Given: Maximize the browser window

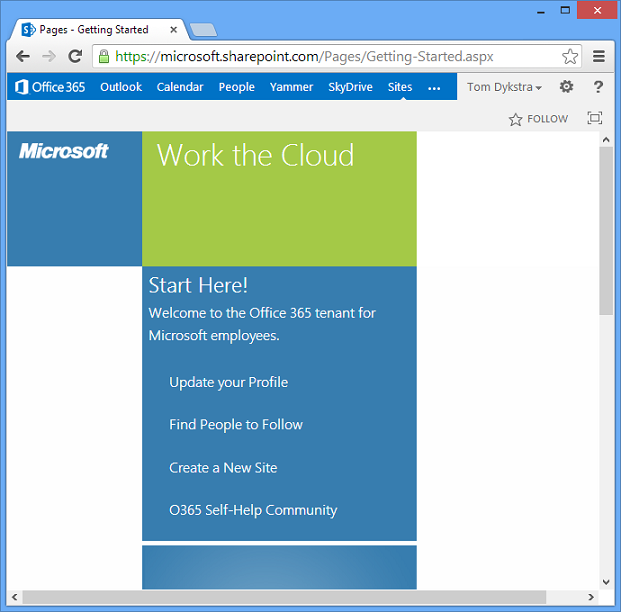Looking at the screenshot, I should [x=565, y=10].
